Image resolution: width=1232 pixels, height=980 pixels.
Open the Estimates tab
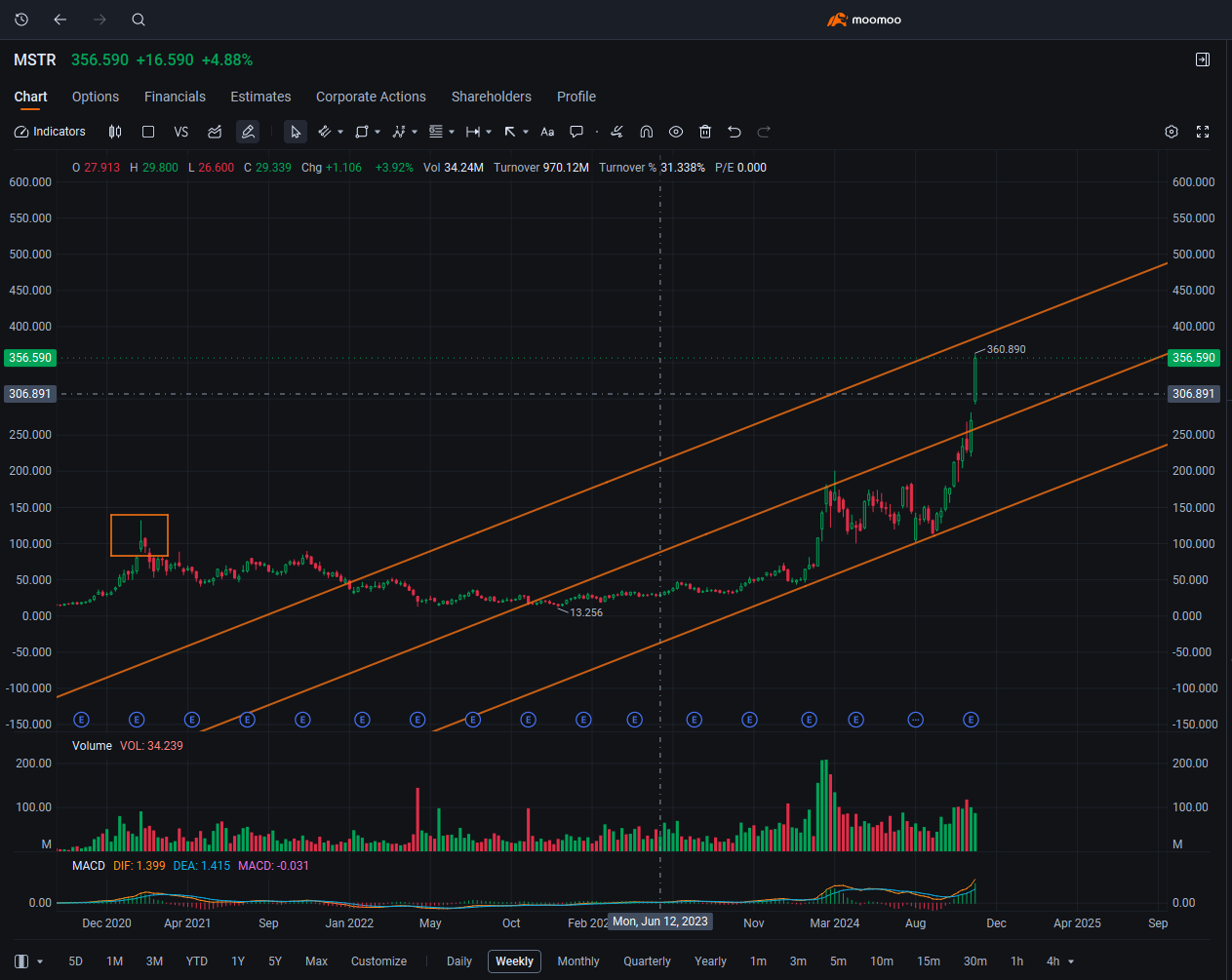260,97
